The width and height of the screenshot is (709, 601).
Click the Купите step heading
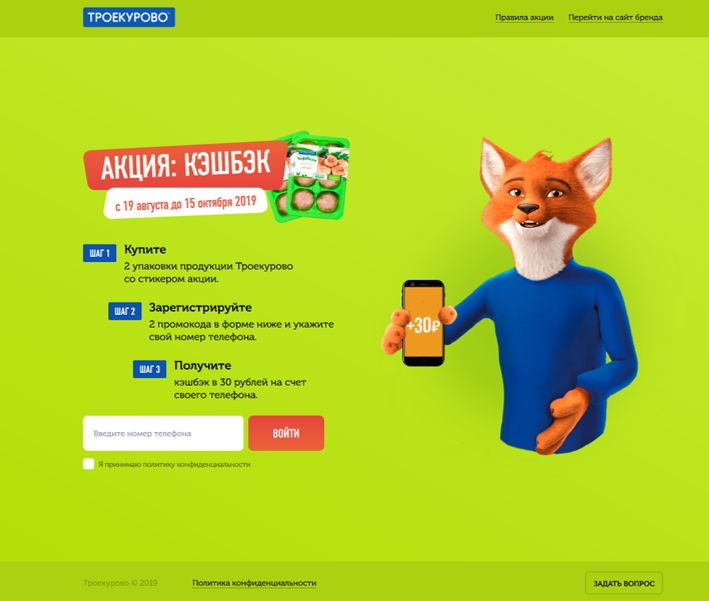[x=145, y=250]
